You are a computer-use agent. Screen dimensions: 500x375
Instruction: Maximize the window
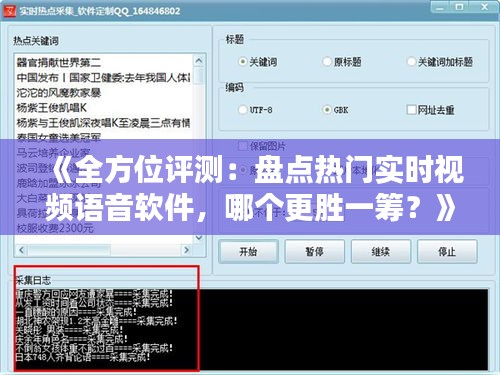coord(459,7)
